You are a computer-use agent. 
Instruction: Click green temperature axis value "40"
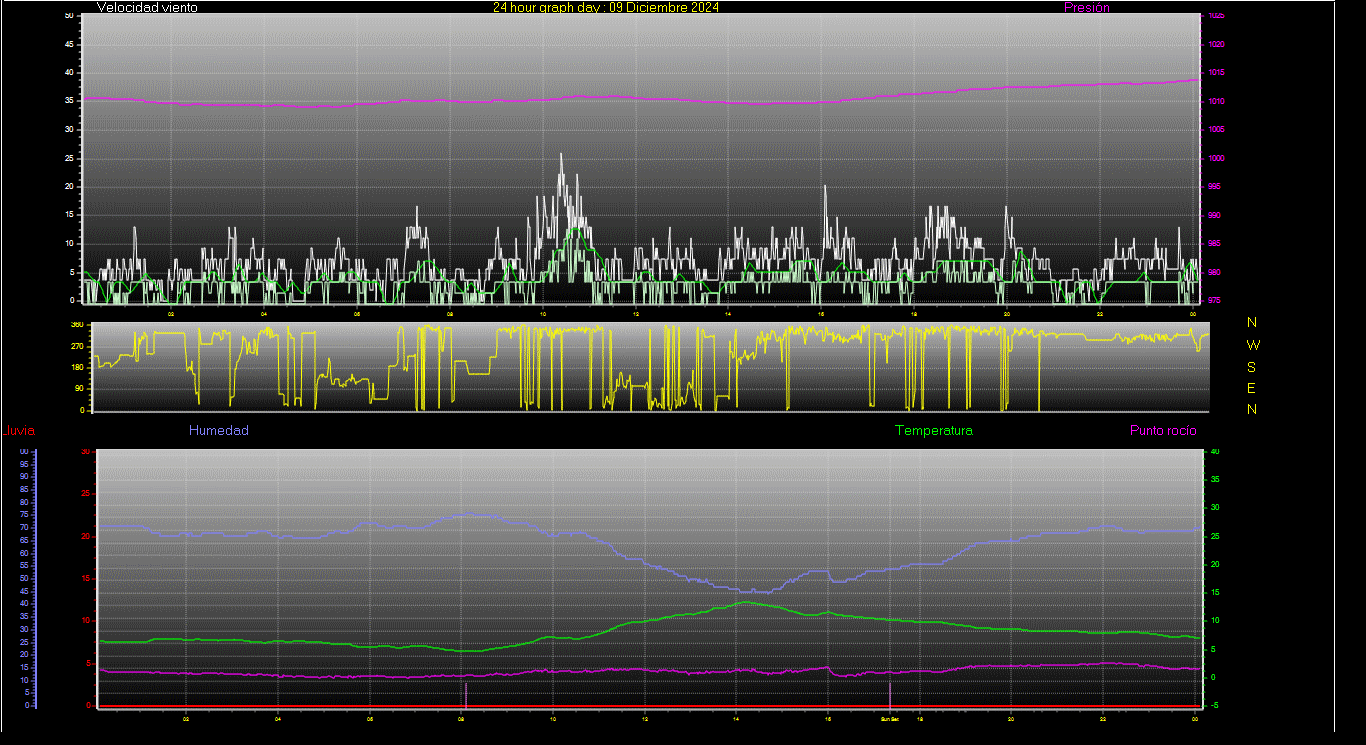(x=1214, y=452)
